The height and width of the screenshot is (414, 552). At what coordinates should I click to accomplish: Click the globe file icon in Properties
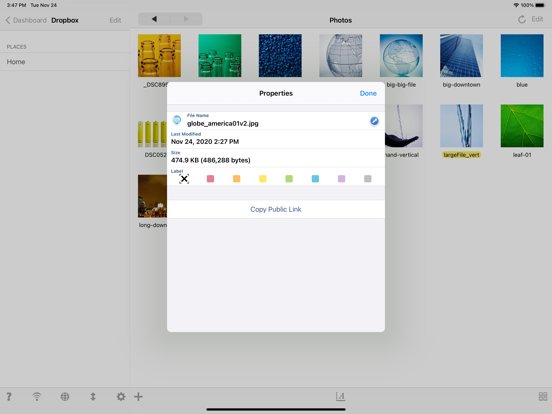177,120
